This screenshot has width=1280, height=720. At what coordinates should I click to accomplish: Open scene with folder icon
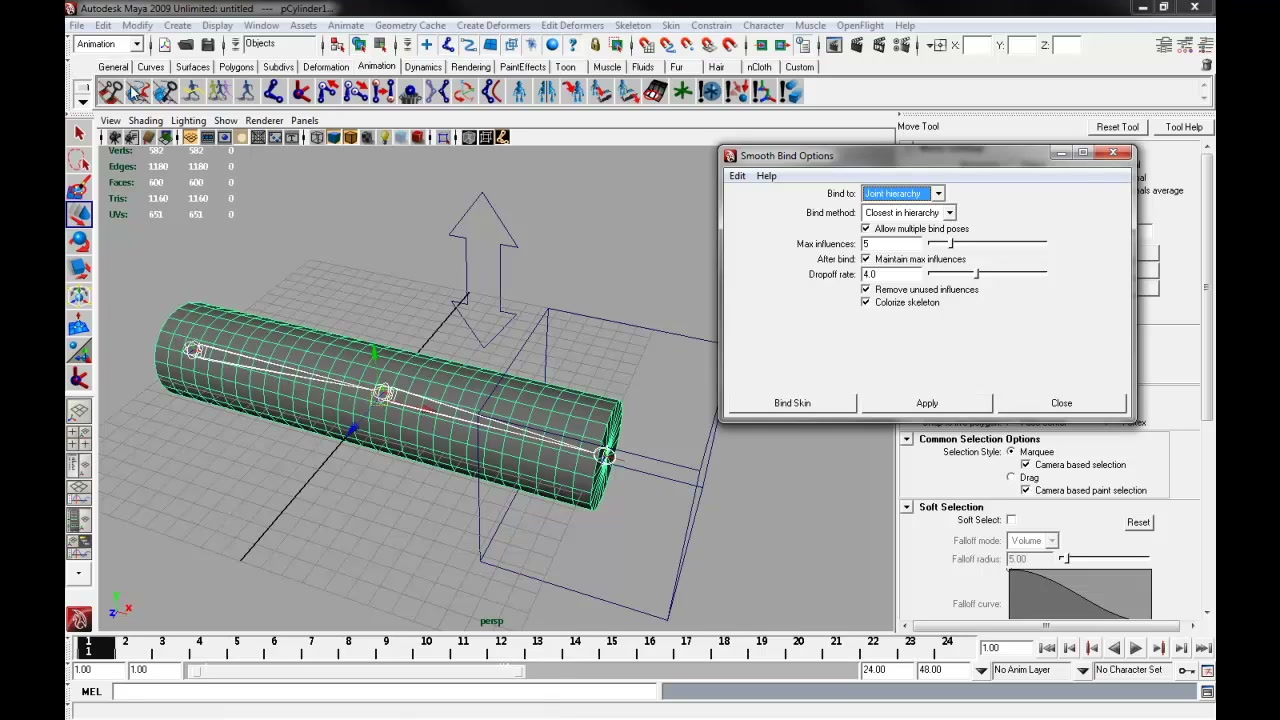pos(186,45)
